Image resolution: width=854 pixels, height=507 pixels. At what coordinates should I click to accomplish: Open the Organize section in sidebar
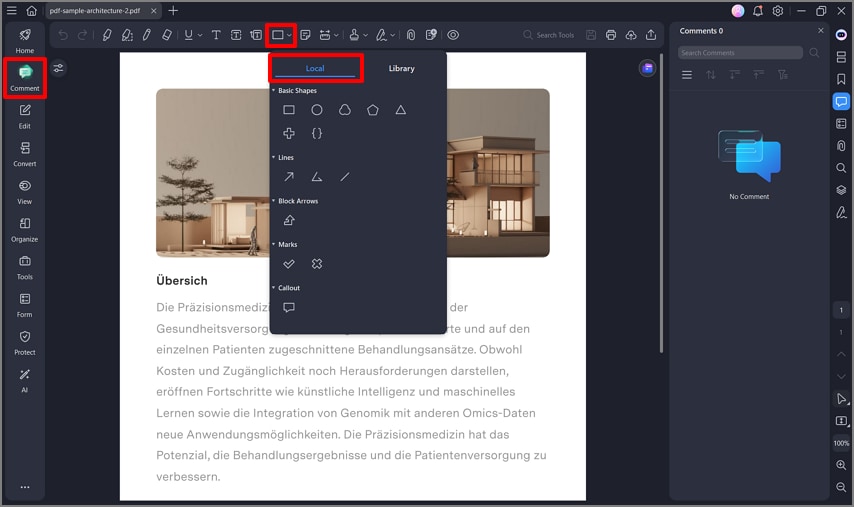pyautogui.click(x=25, y=230)
